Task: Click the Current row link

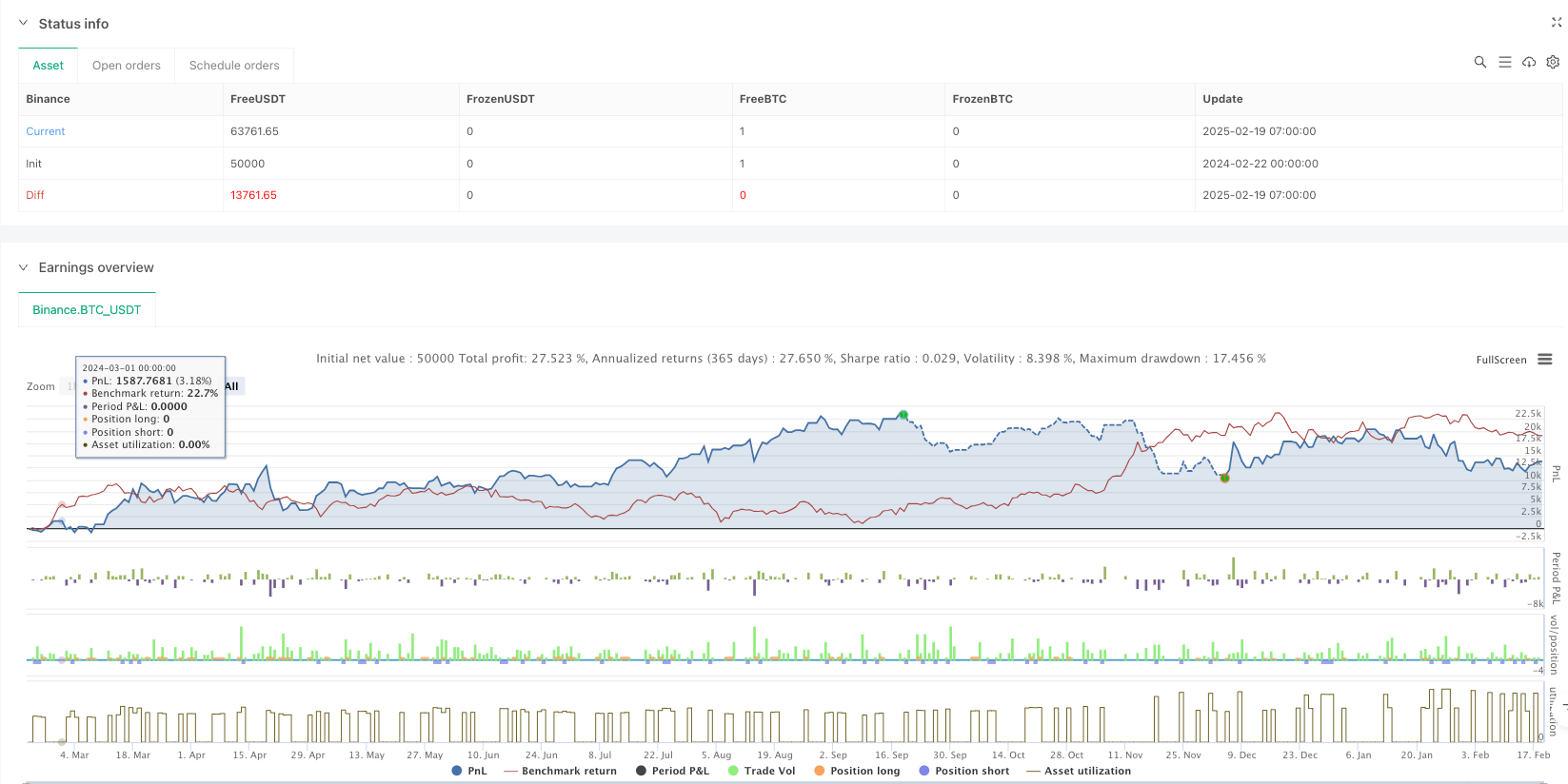Action: [46, 131]
